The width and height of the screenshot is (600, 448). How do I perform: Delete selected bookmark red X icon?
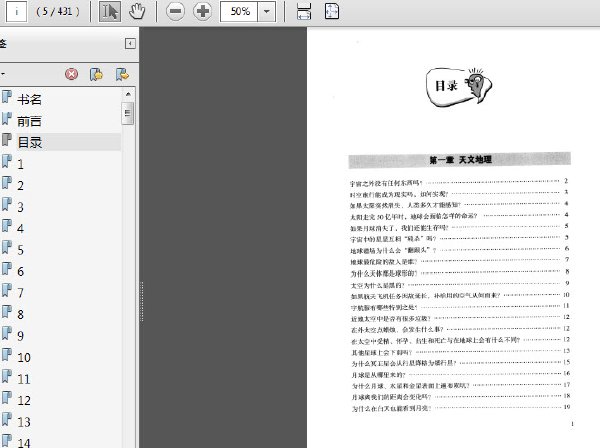[x=72, y=74]
